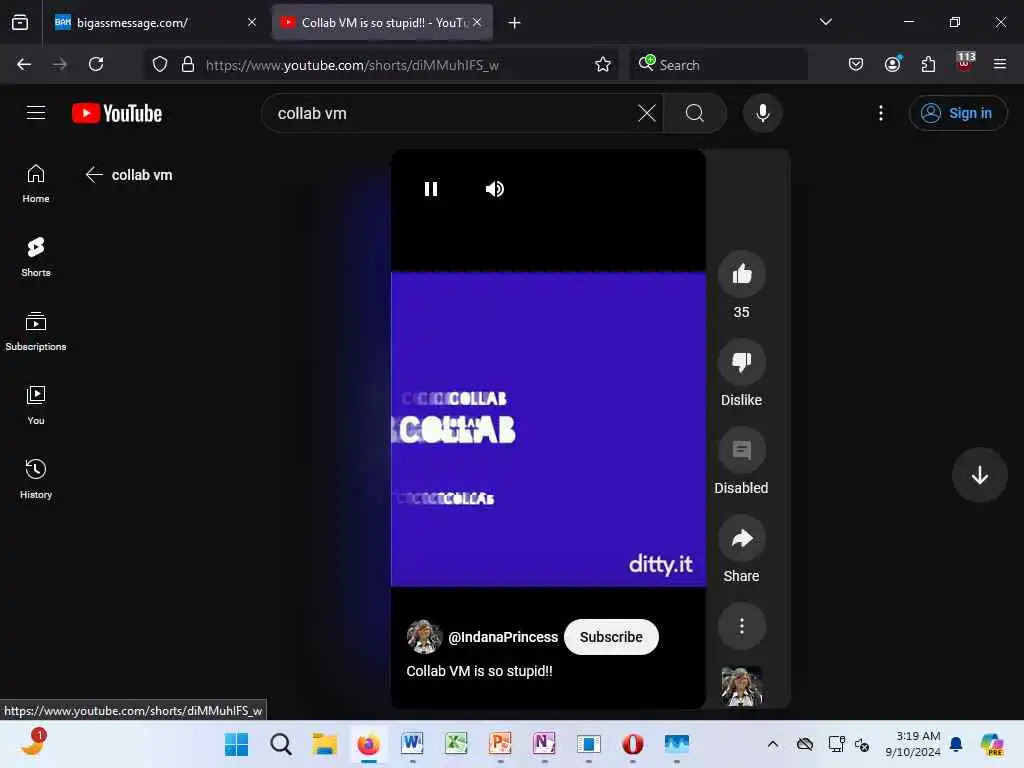Open the extension with 113 badge
The image size is (1024, 768).
(x=965, y=61)
